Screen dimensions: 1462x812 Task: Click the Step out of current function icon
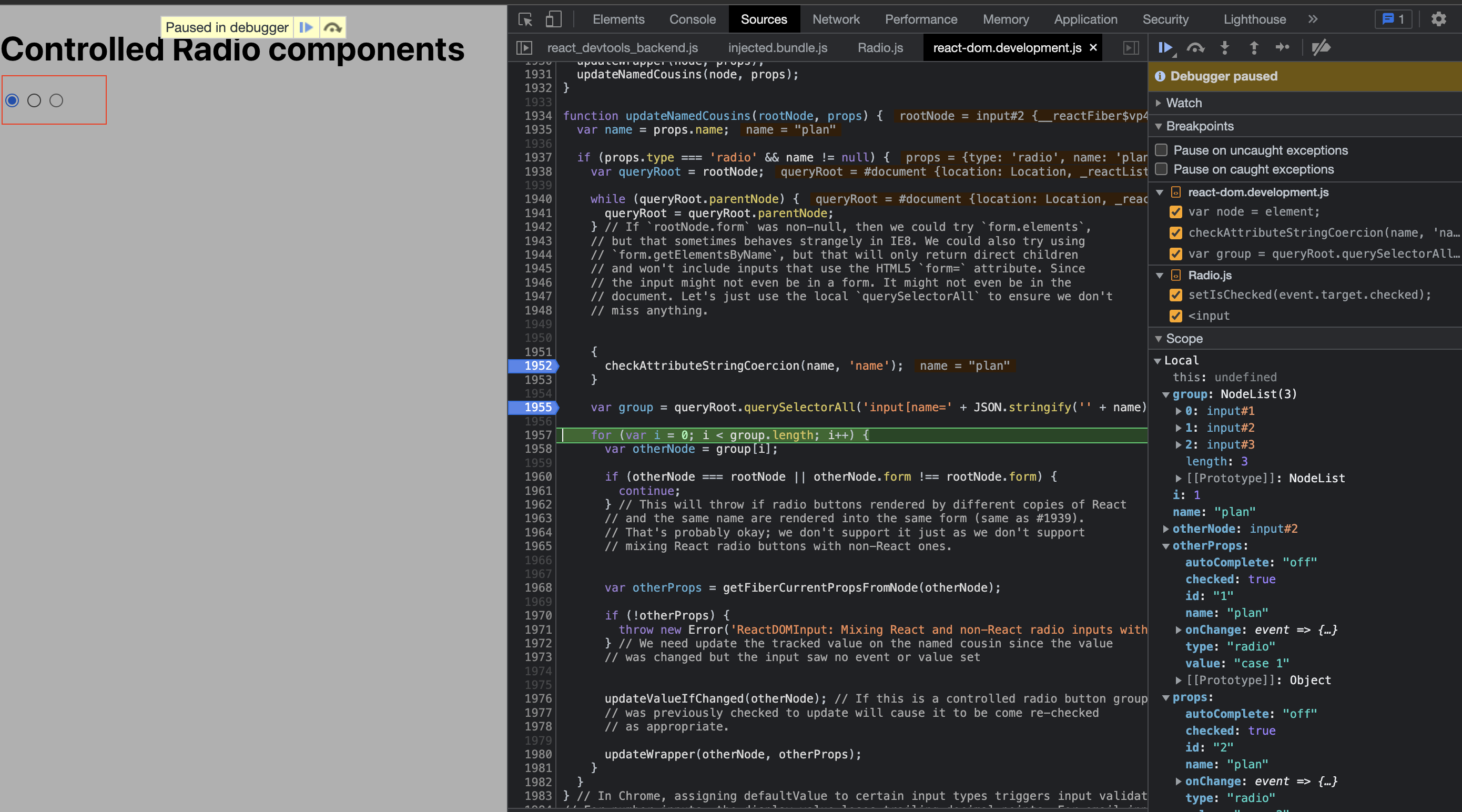1254,48
